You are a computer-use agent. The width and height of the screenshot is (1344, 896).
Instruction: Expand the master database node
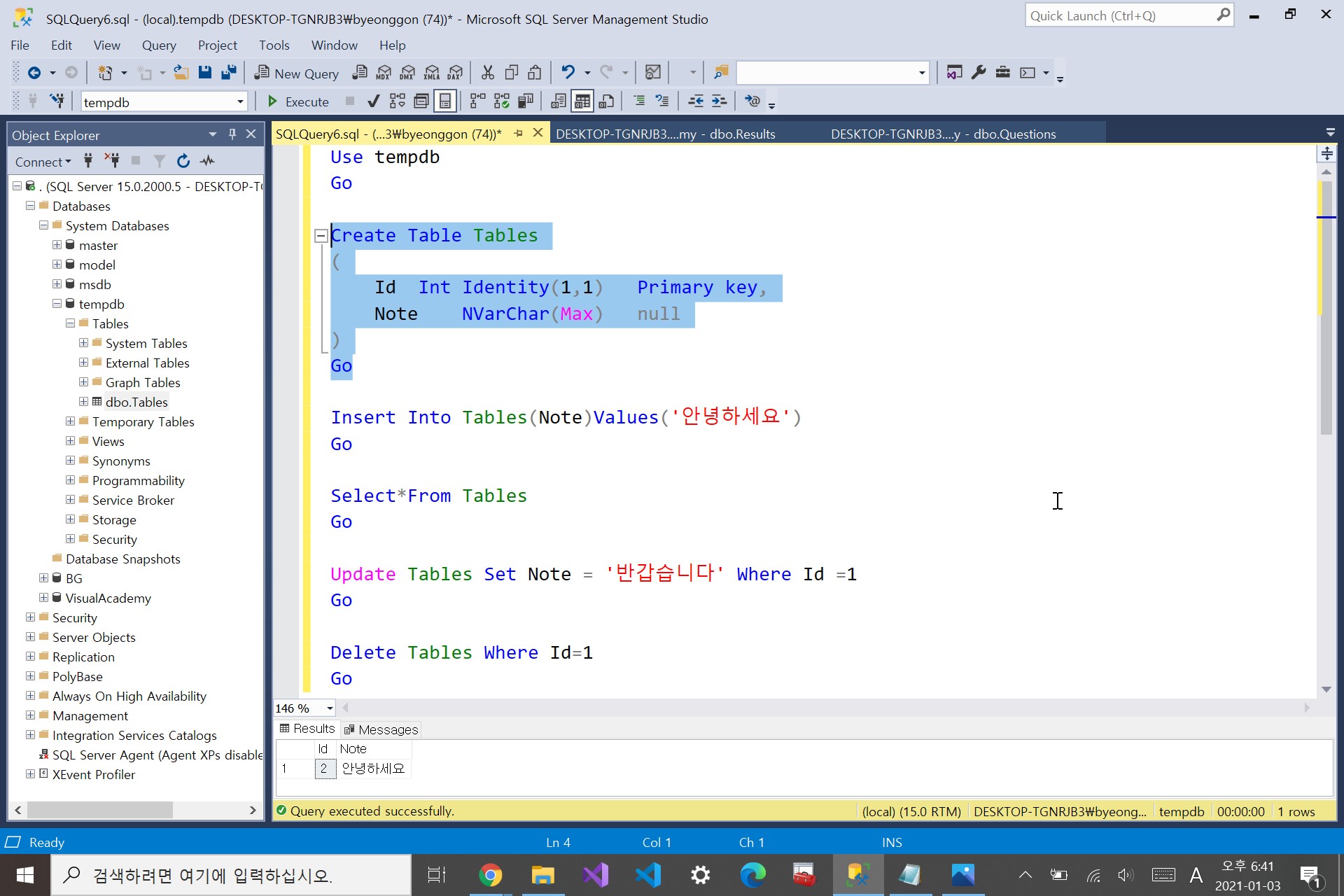pos(57,245)
